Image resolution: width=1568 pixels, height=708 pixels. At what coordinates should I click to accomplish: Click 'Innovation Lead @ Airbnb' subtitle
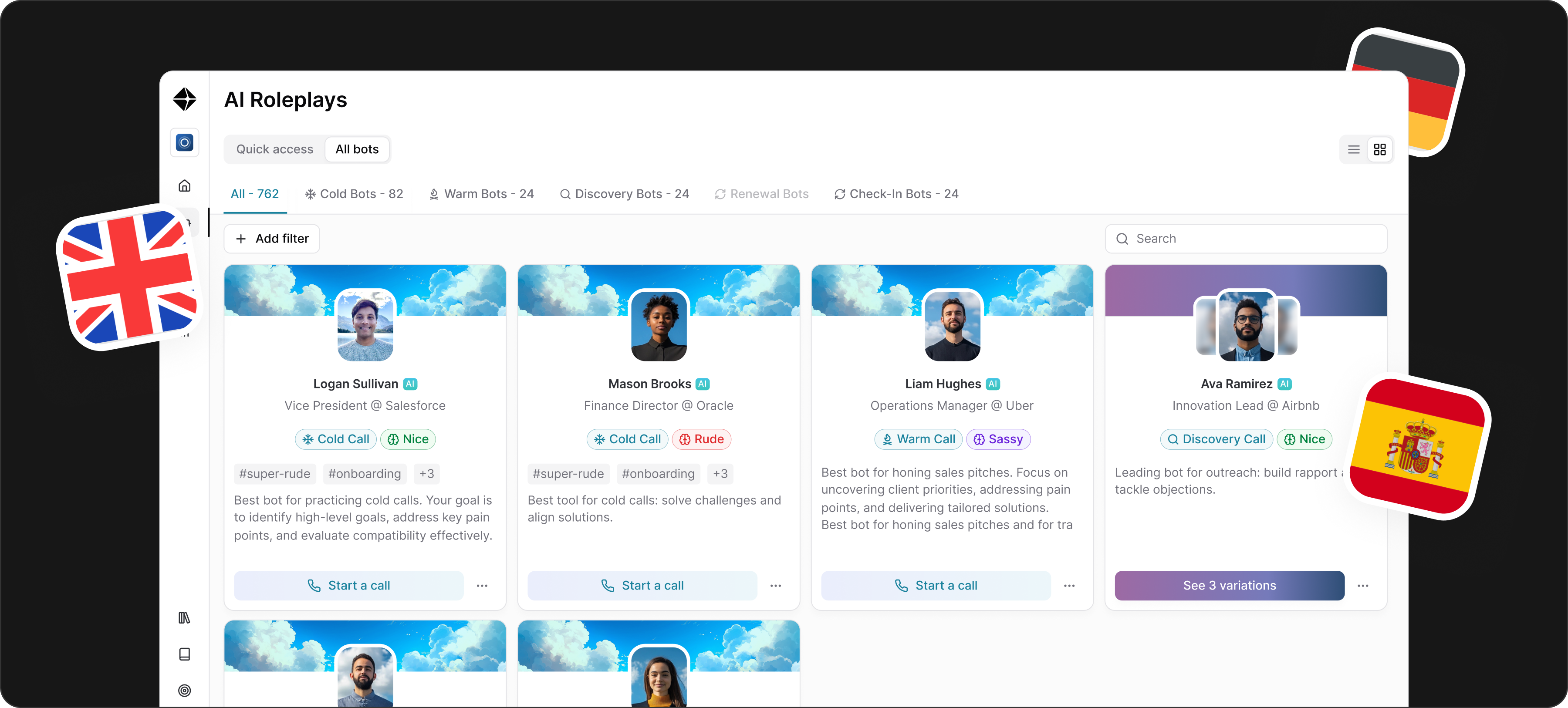pyautogui.click(x=1246, y=406)
